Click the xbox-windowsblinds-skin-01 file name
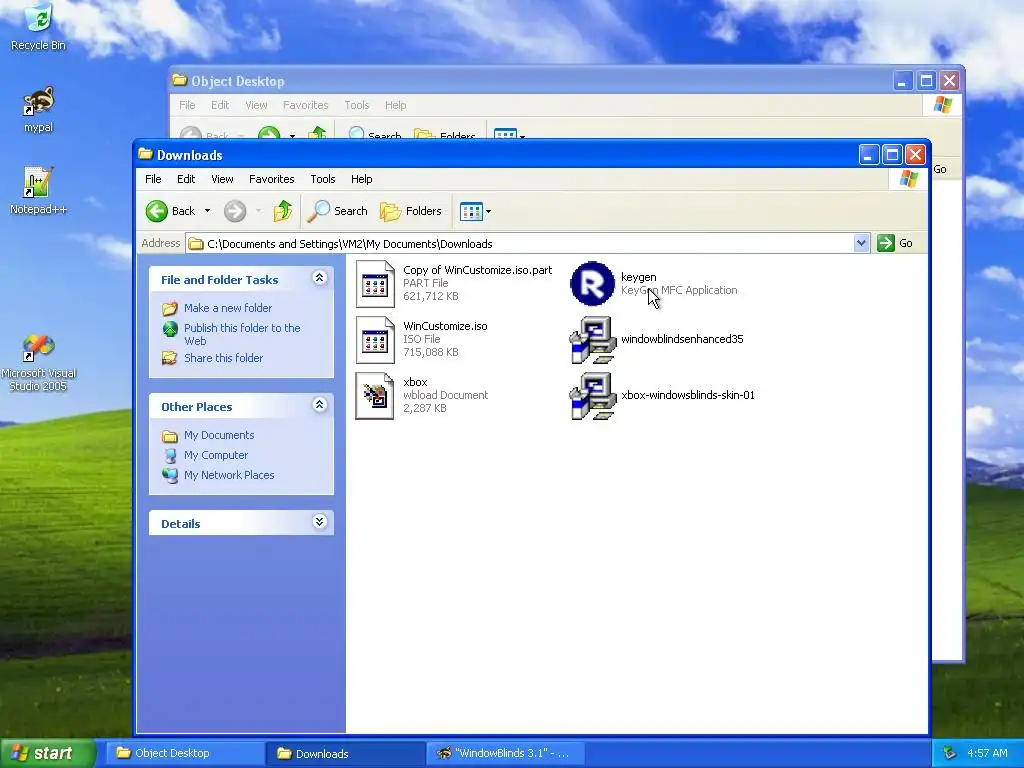Screen dimensions: 1024x768 [x=688, y=395]
